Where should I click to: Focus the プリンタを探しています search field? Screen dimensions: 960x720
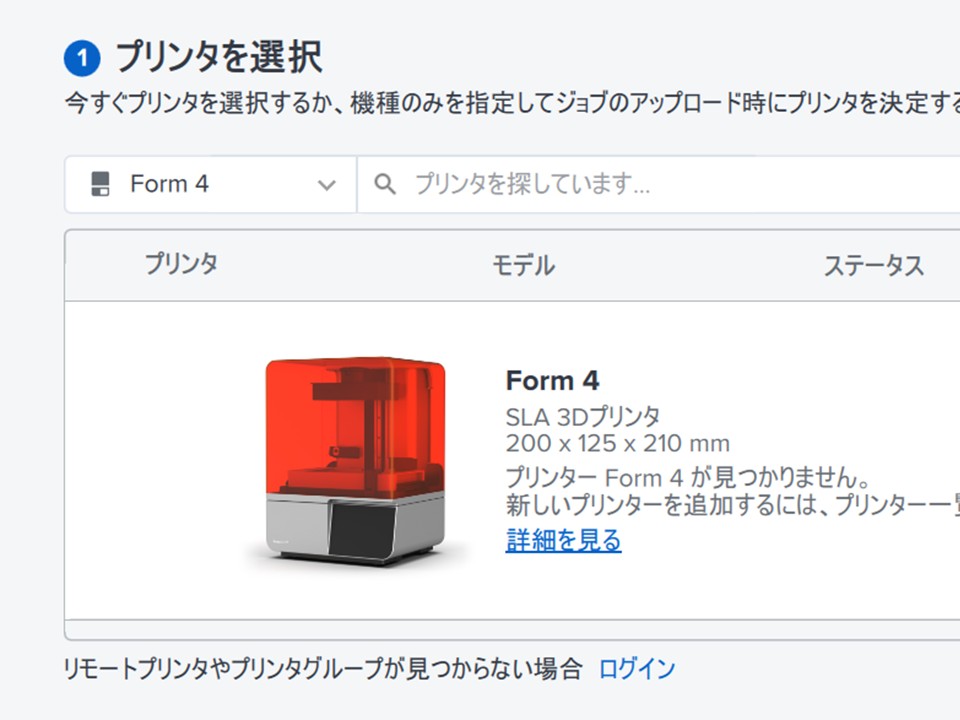coord(658,184)
